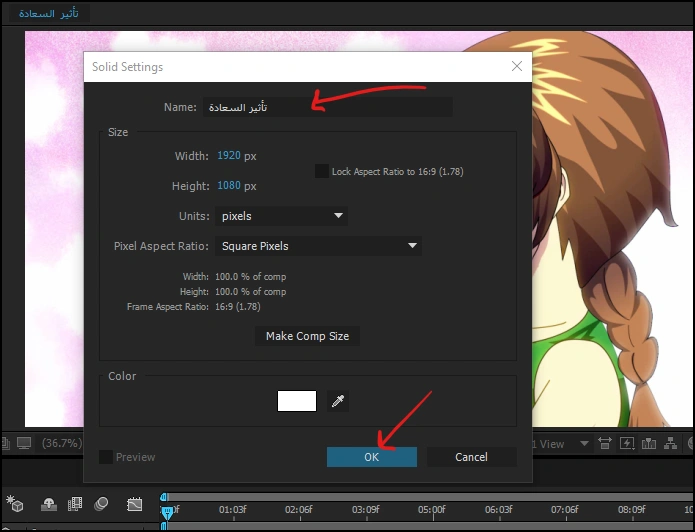
Task: Click the Fast Previews lightning icon
Action: 627,443
